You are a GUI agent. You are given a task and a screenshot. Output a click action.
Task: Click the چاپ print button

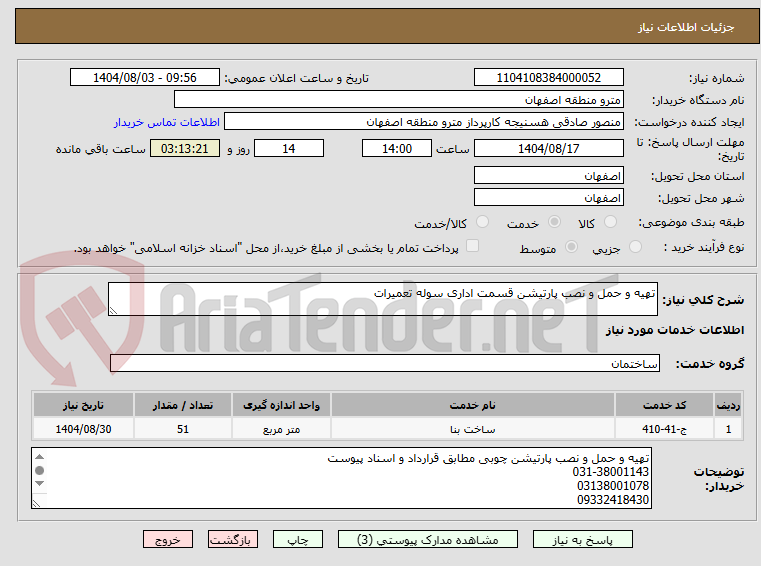tap(298, 539)
